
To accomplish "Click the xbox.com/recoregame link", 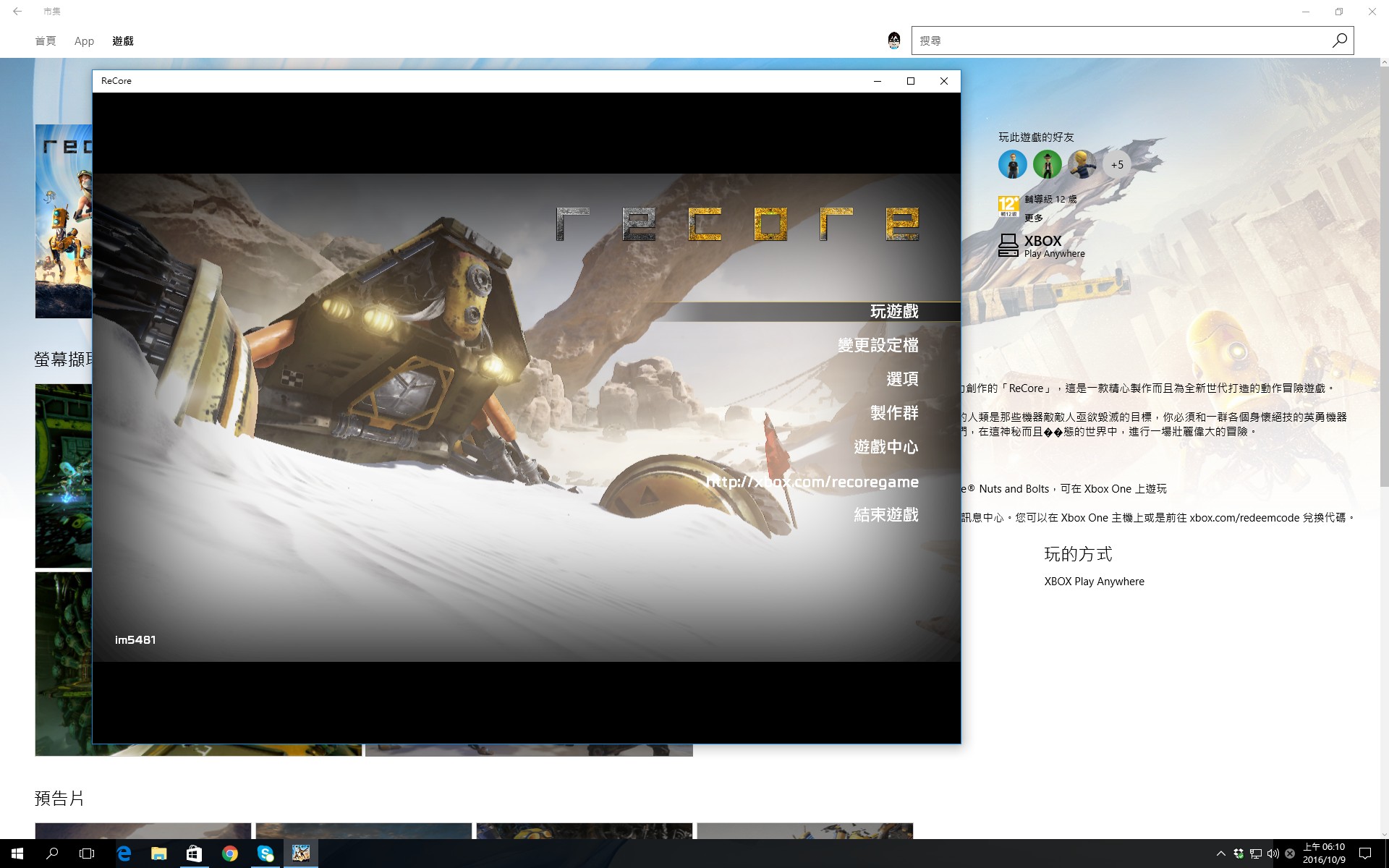I will click(x=812, y=482).
